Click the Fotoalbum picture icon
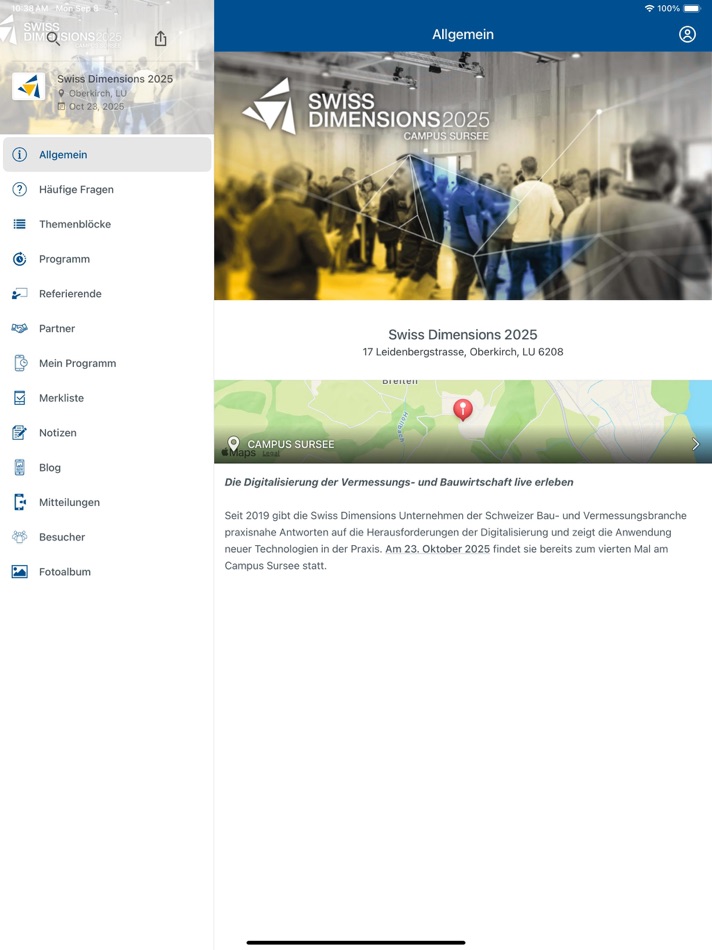 [20, 571]
